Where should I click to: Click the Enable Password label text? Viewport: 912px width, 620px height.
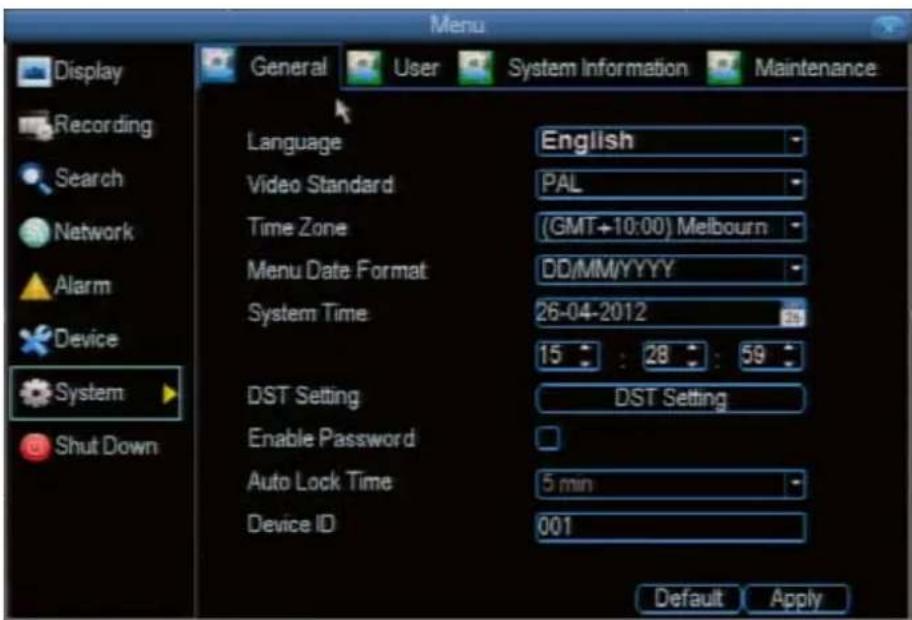coord(331,439)
